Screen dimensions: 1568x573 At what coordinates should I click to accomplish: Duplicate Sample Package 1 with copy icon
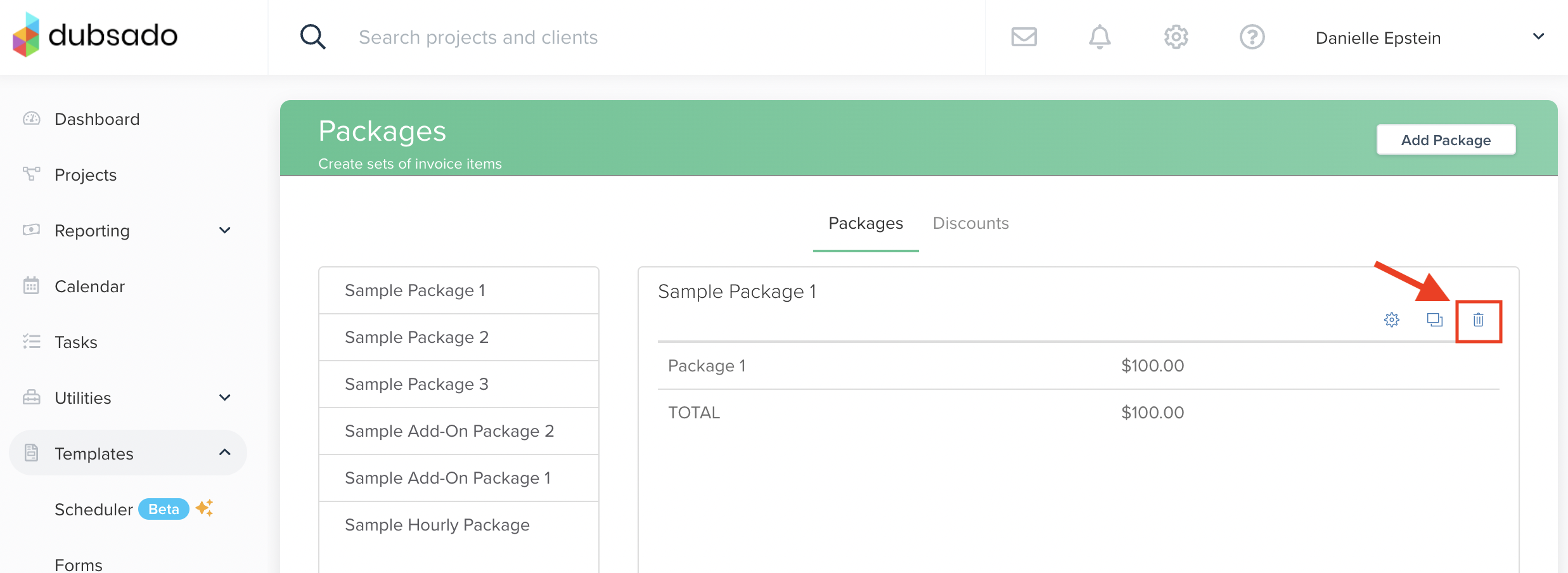click(x=1434, y=320)
